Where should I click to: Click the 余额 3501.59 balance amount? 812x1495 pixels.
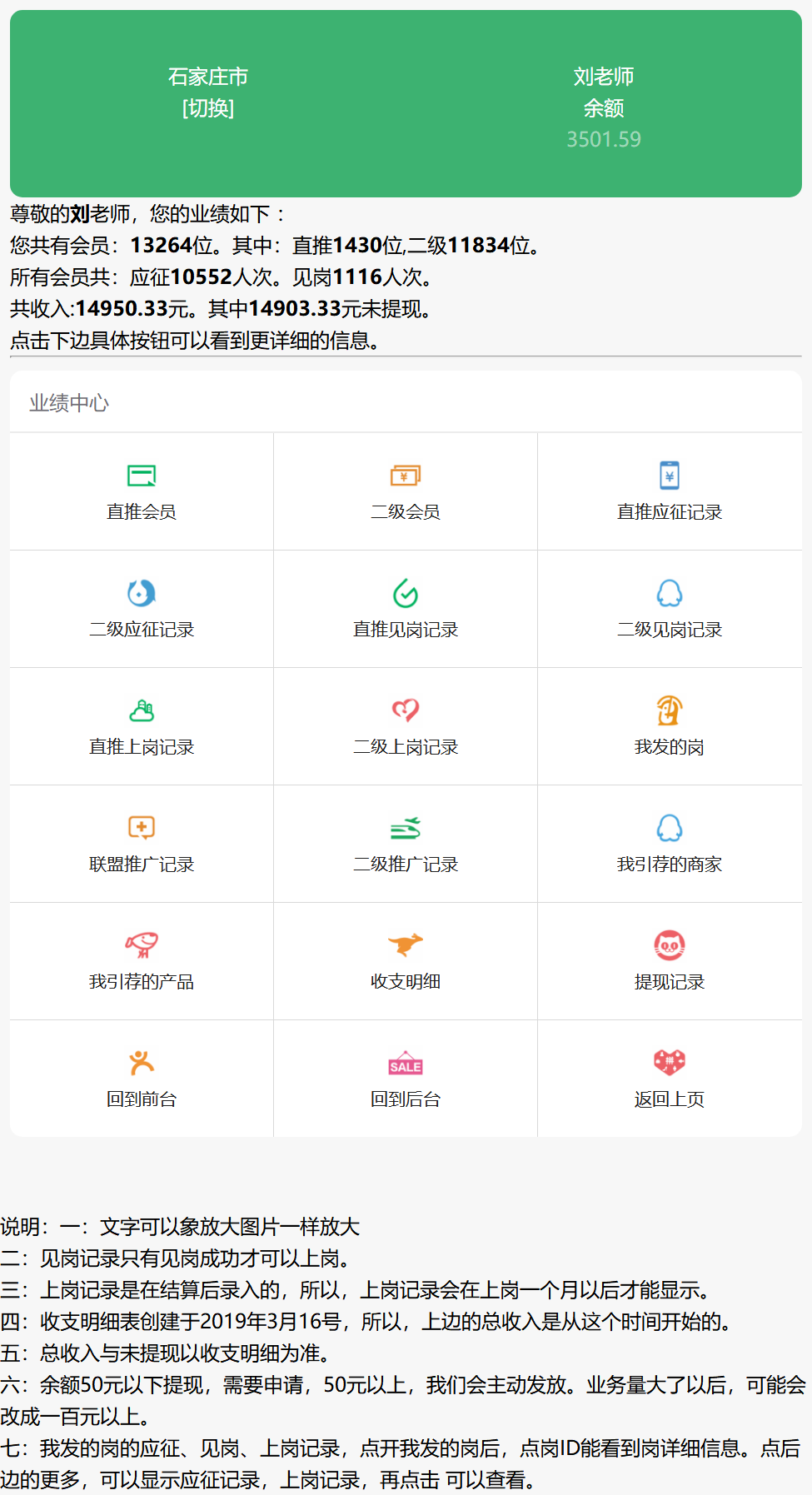(604, 139)
